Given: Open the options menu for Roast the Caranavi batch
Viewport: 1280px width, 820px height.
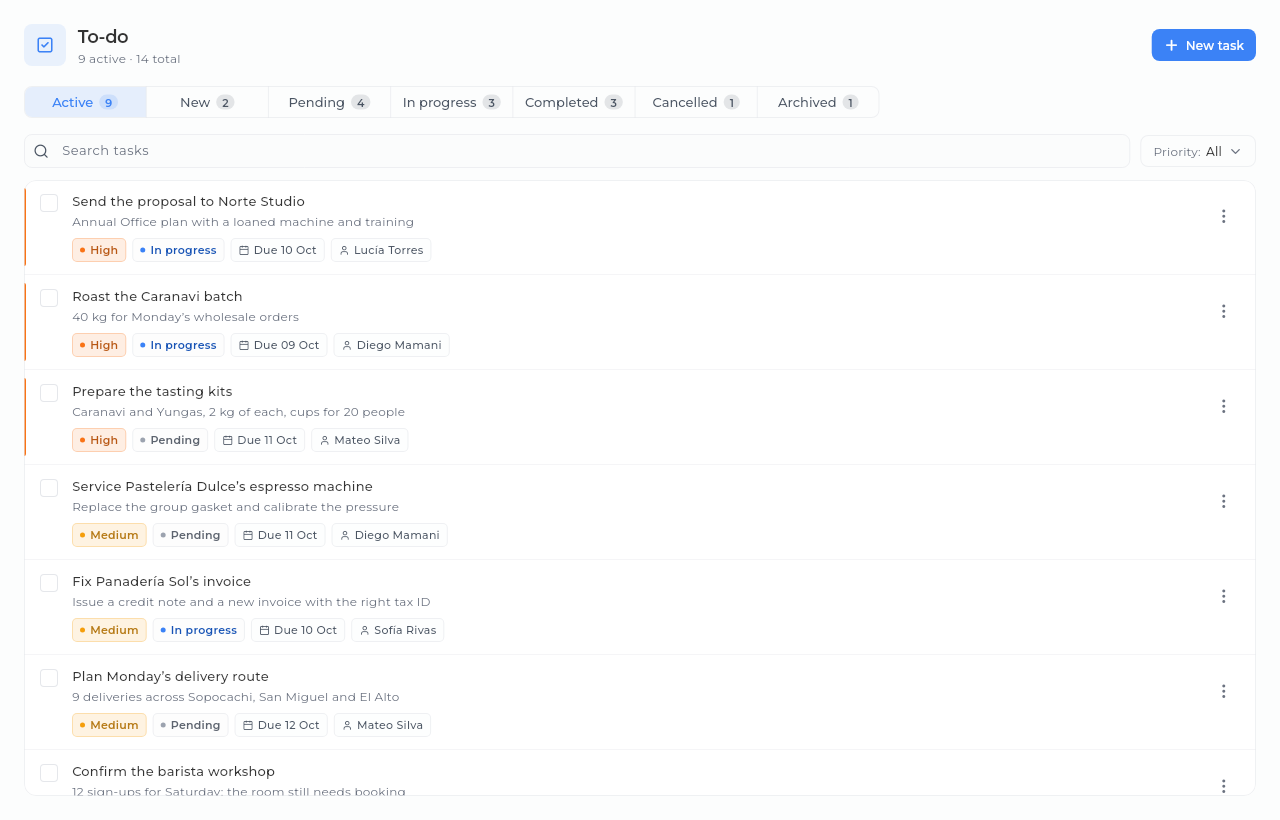Looking at the screenshot, I should (1223, 311).
